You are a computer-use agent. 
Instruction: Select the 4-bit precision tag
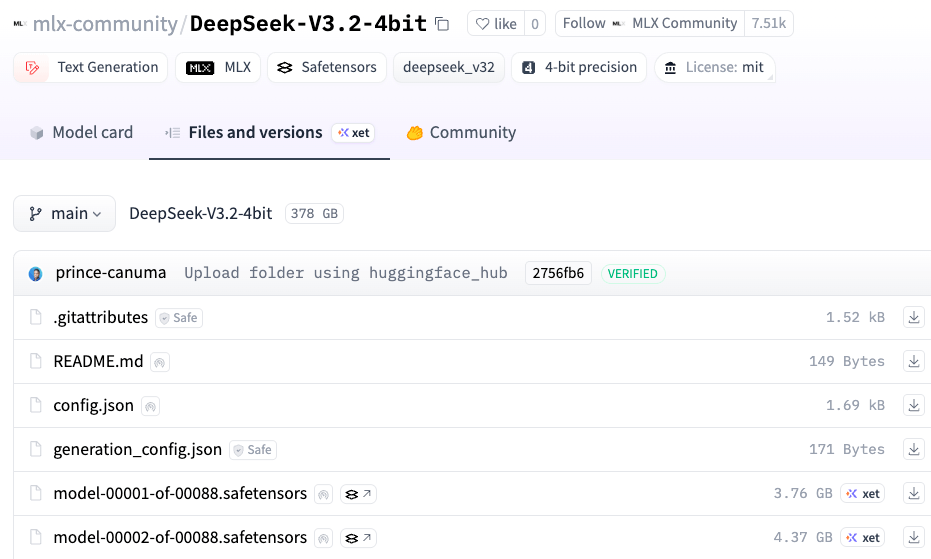[x=579, y=67]
